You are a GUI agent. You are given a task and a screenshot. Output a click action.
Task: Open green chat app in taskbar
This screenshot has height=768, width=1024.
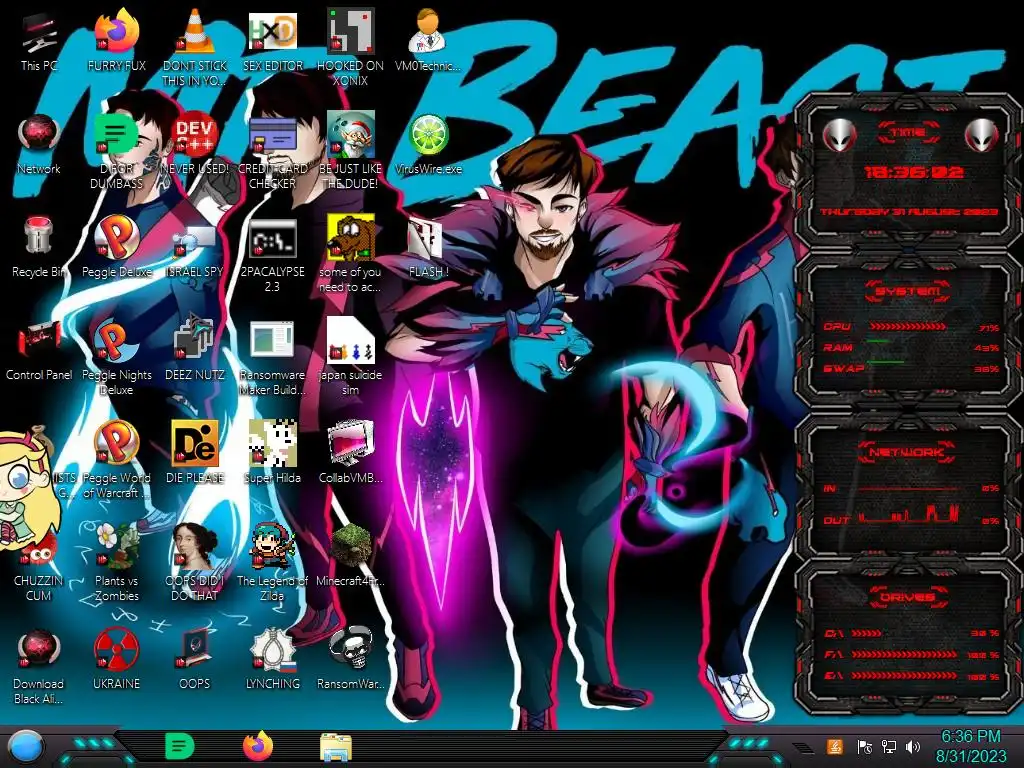[x=180, y=746]
